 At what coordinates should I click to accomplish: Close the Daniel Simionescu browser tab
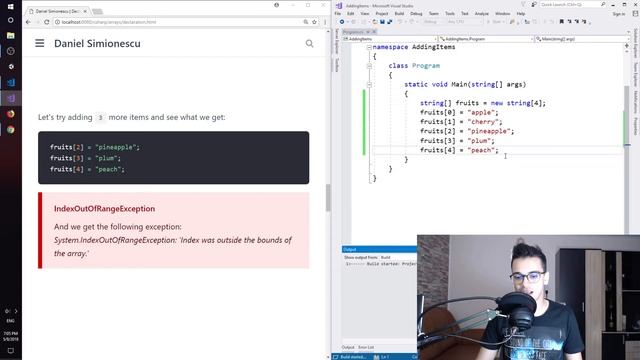pos(85,11)
